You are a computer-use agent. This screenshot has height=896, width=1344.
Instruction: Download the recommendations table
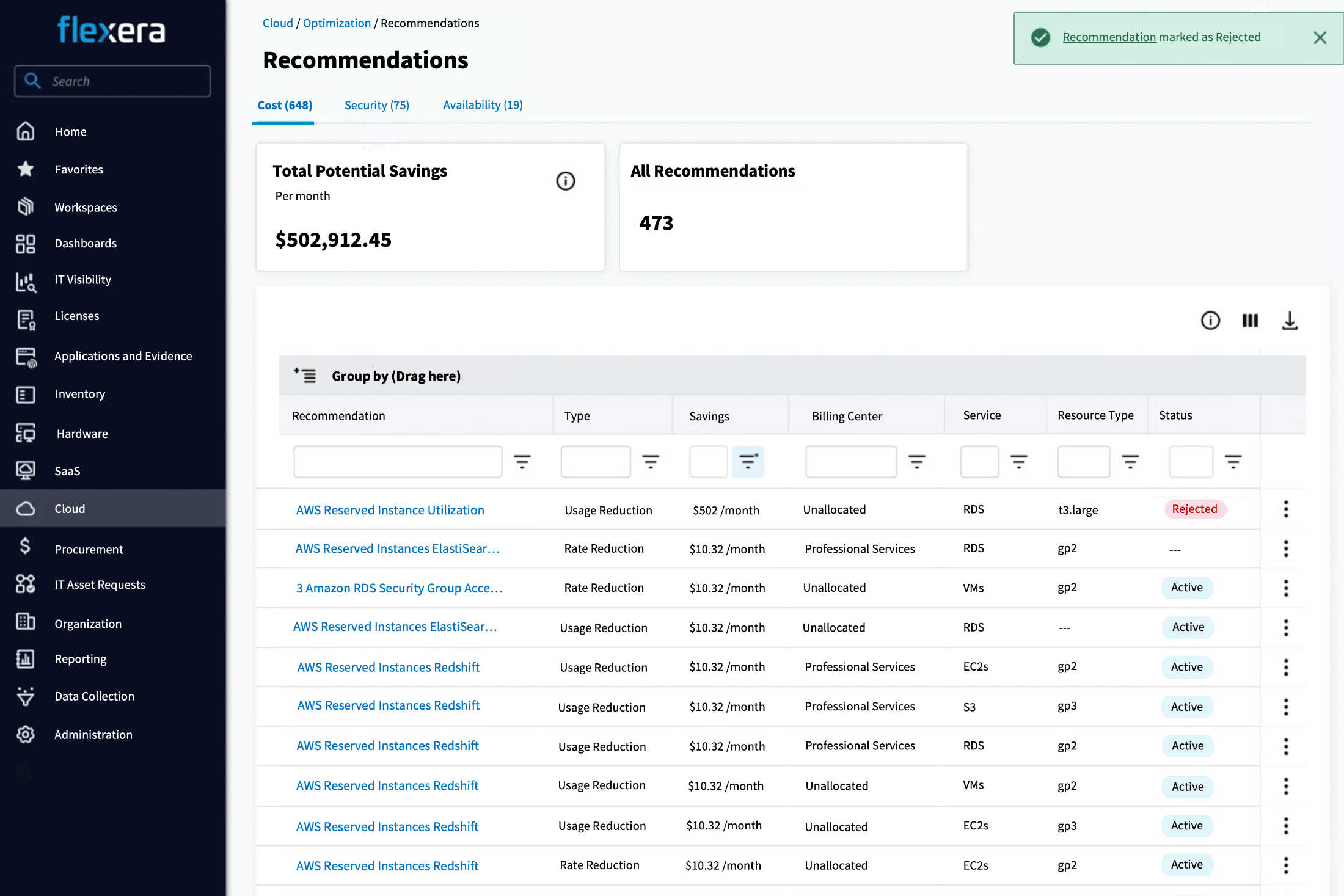(1290, 321)
